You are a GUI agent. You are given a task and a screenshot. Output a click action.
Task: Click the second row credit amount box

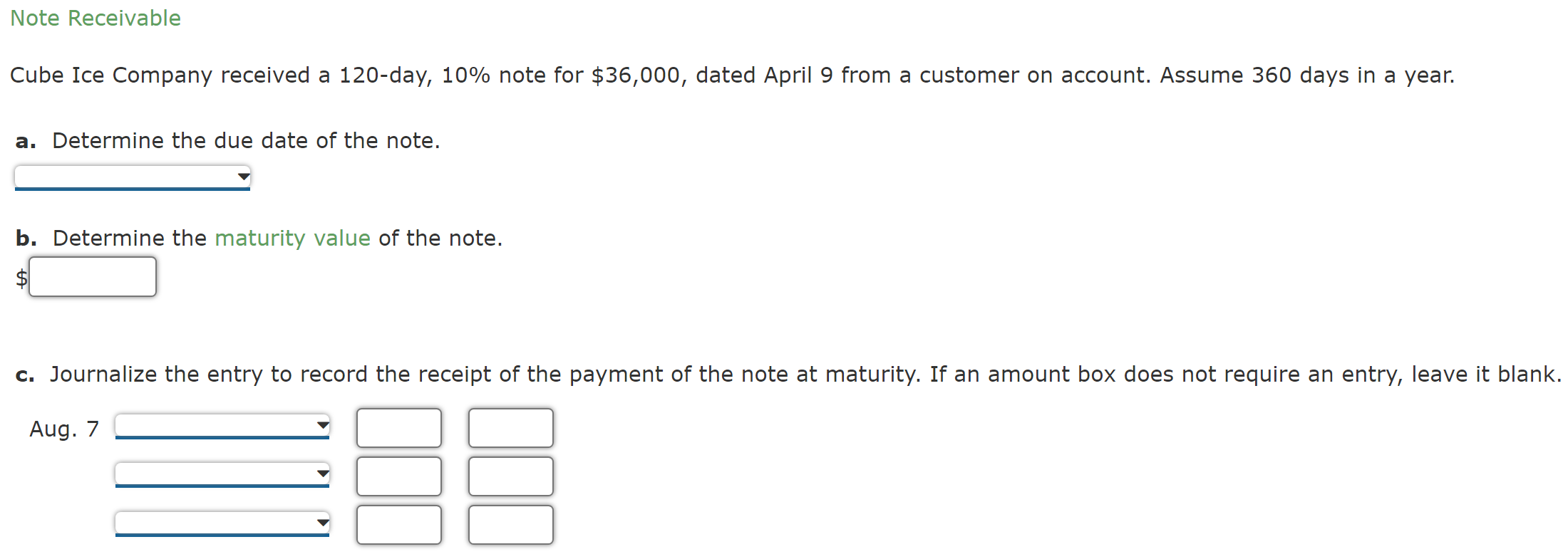coord(510,476)
